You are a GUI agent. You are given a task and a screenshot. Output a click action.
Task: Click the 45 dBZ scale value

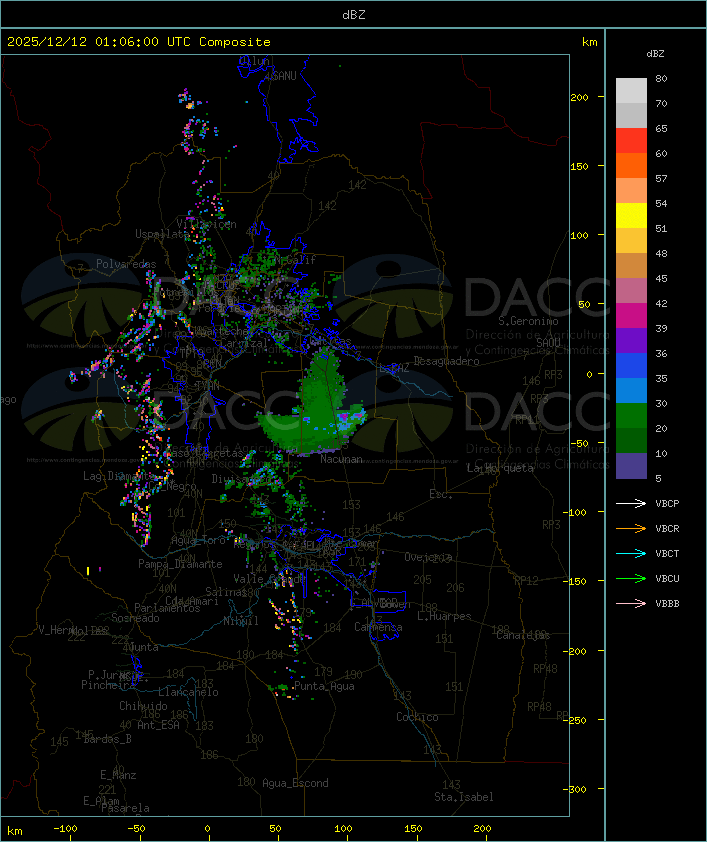click(661, 278)
